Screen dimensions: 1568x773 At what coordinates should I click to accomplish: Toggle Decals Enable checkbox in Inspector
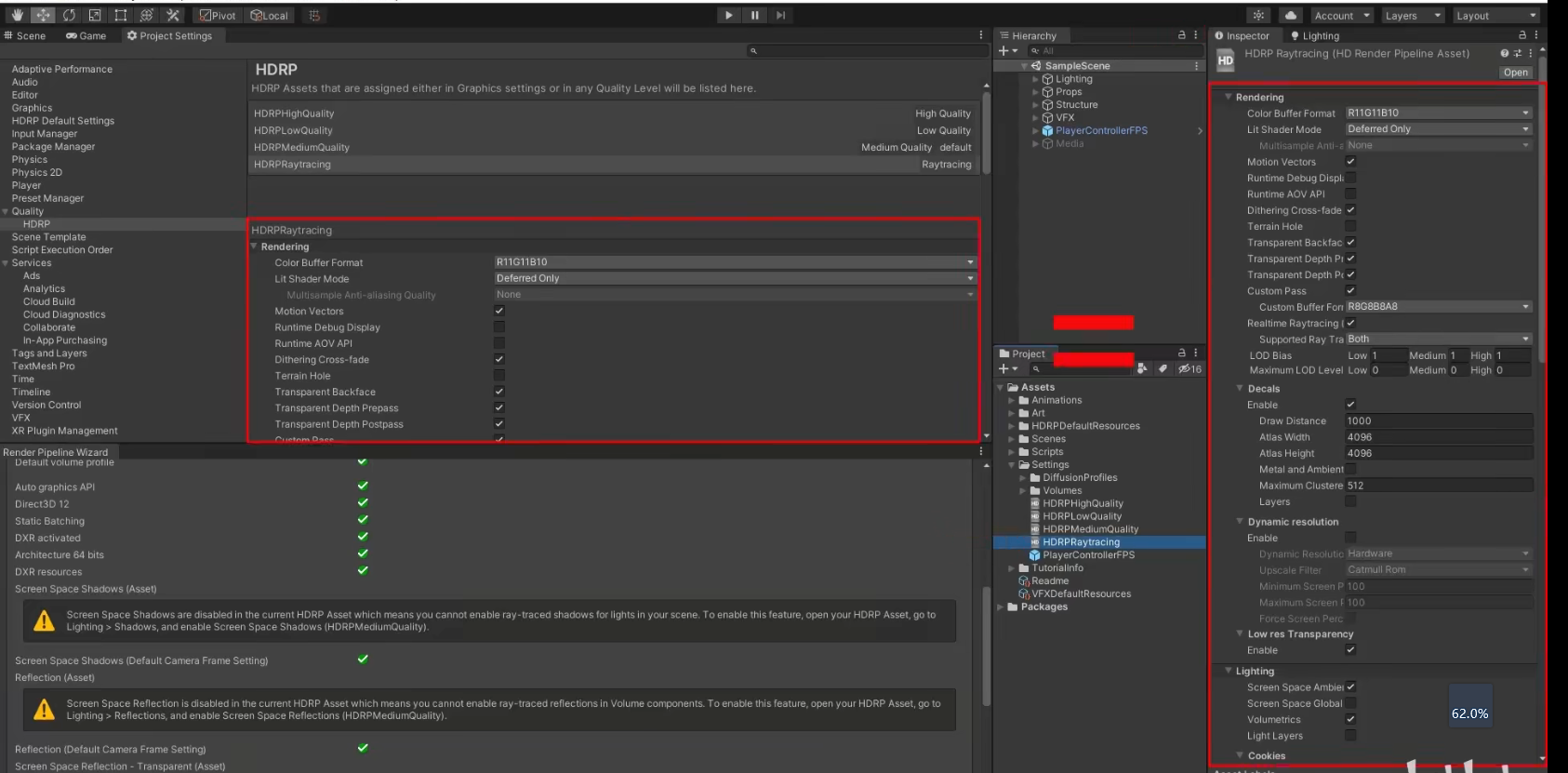[x=1351, y=405]
